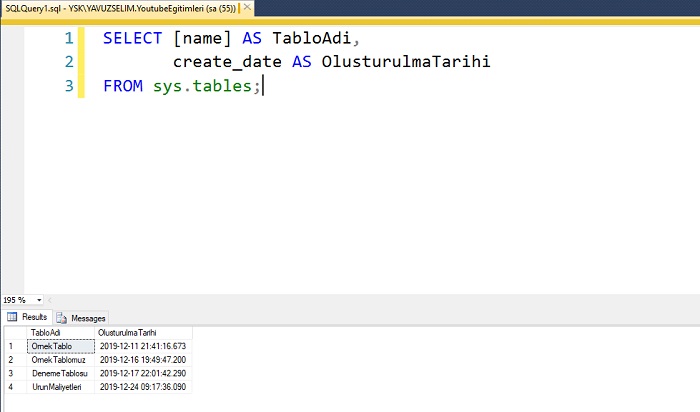Click the Results grid icon
700x412 pixels.
click(12, 317)
